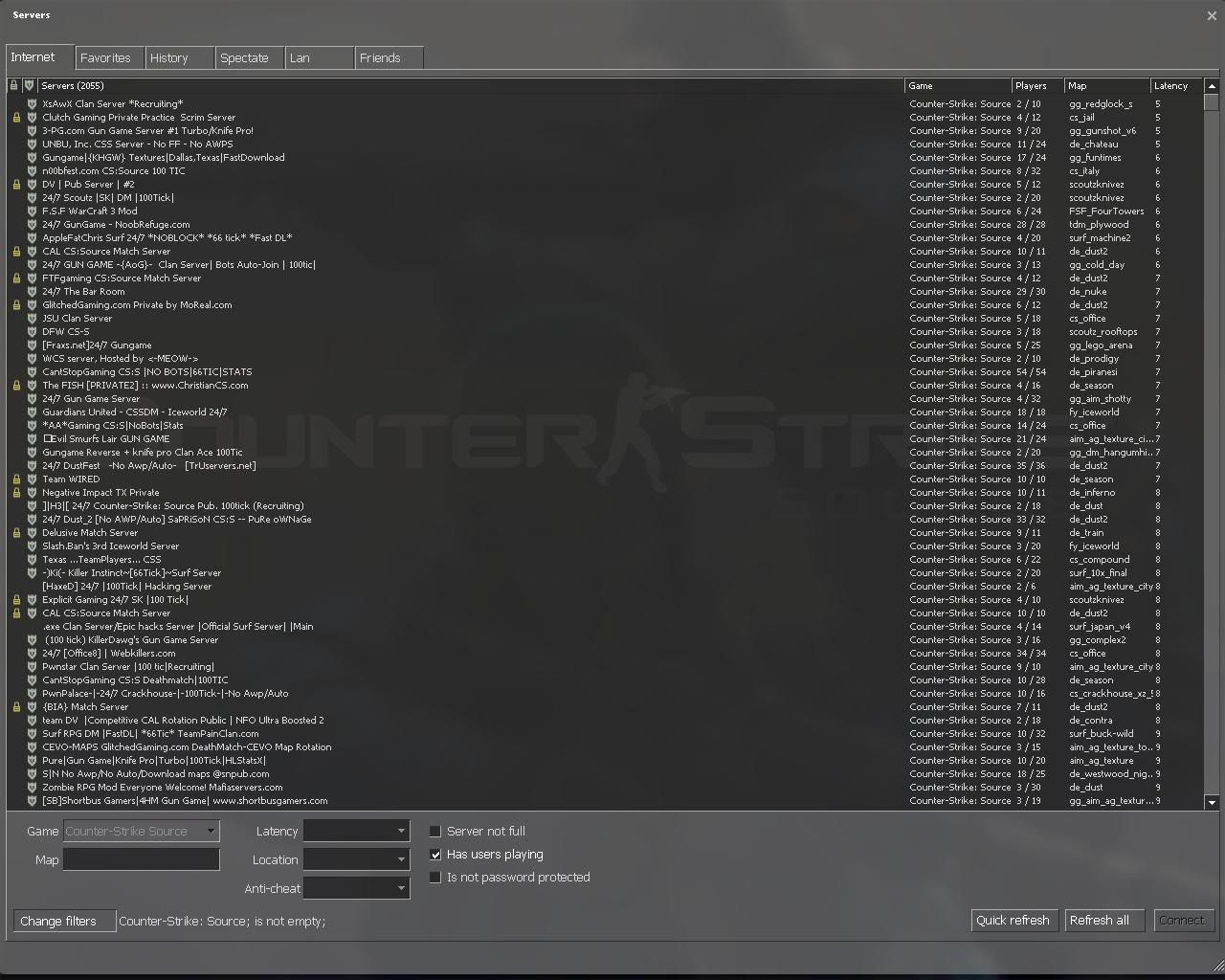Click the scrollbar up arrow

[1212, 86]
